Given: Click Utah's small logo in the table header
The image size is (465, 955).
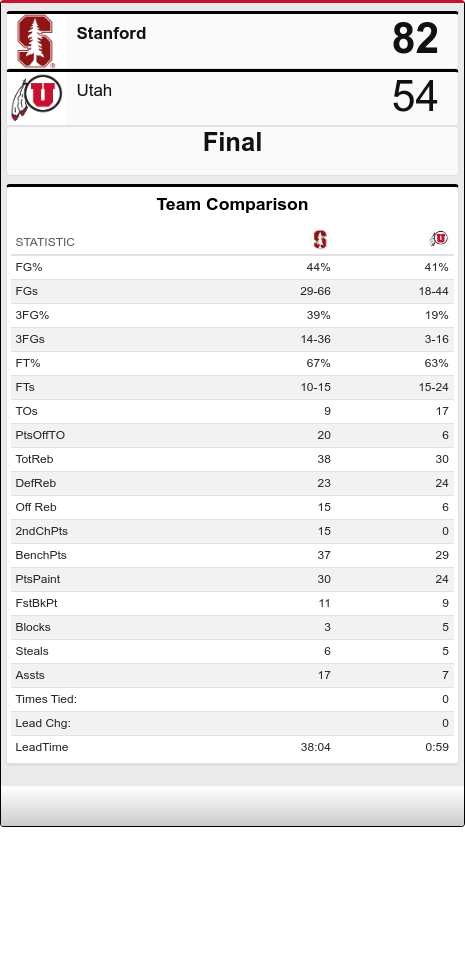Looking at the screenshot, I should pos(438,239).
